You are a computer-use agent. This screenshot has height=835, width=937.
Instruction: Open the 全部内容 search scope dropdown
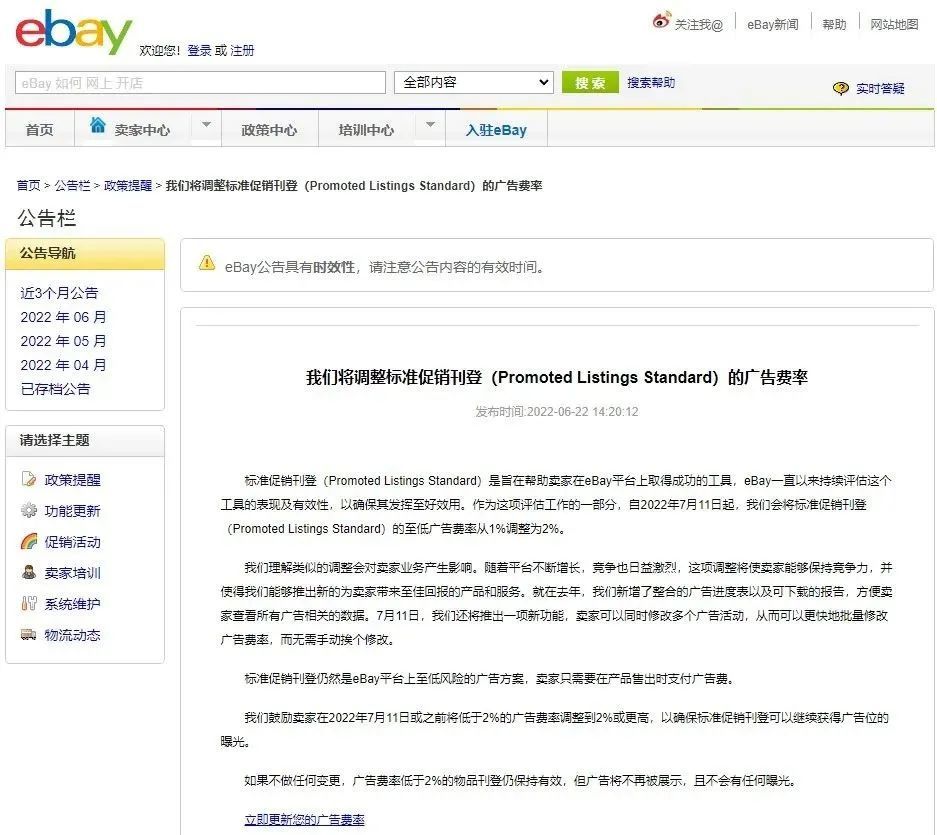click(474, 82)
